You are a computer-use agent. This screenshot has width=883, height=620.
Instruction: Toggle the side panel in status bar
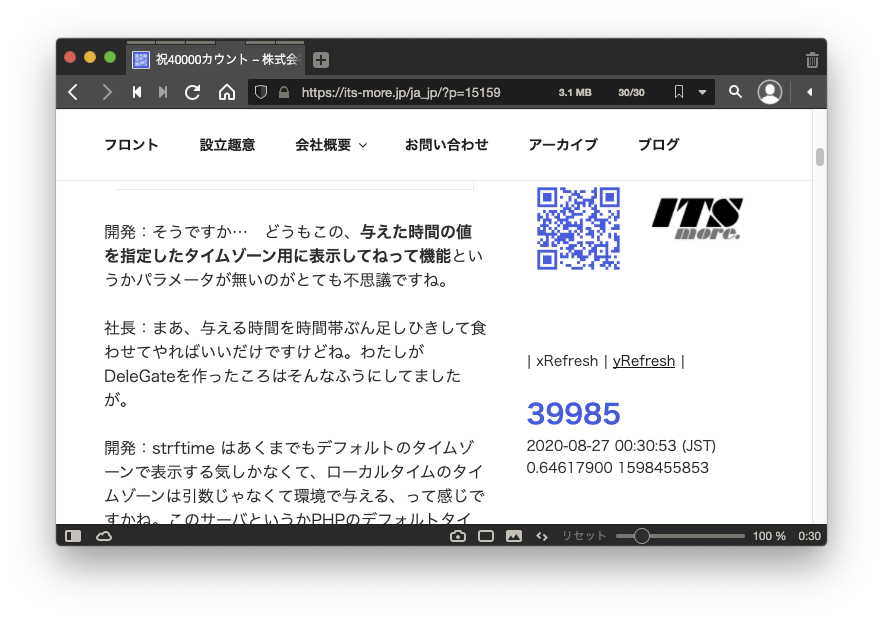point(73,536)
